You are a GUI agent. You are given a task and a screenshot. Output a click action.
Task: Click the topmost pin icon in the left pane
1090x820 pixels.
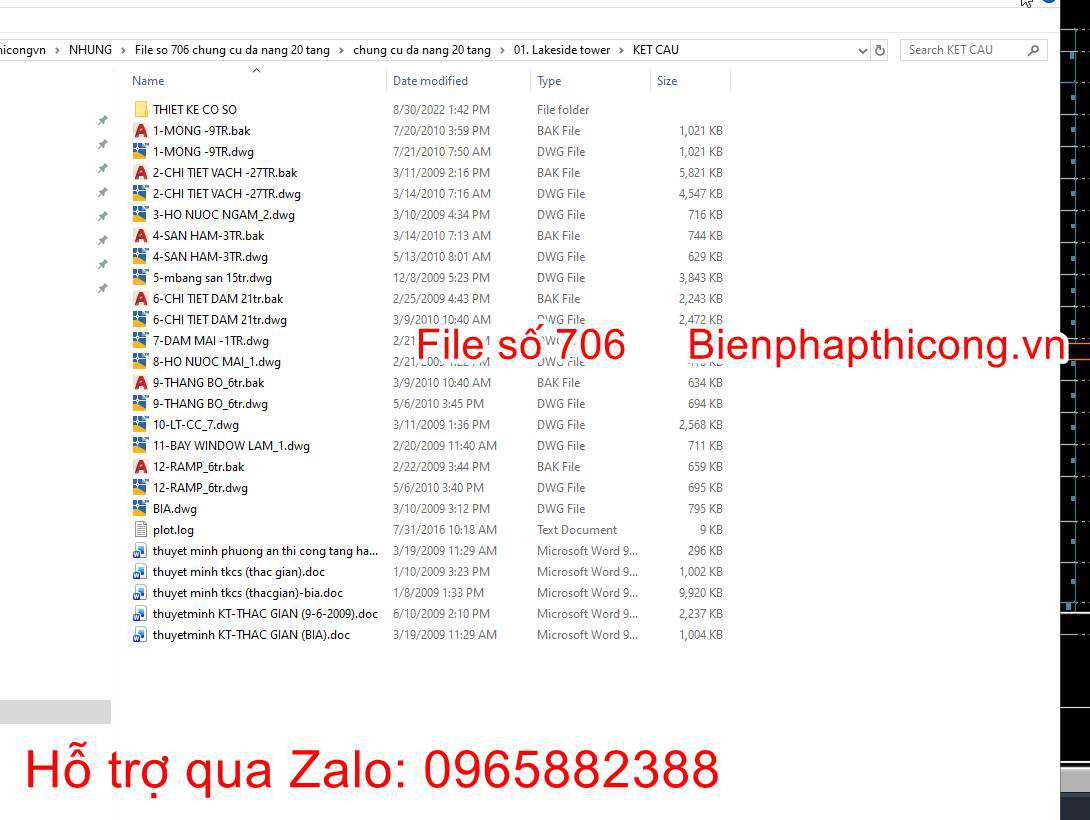pyautogui.click(x=102, y=121)
